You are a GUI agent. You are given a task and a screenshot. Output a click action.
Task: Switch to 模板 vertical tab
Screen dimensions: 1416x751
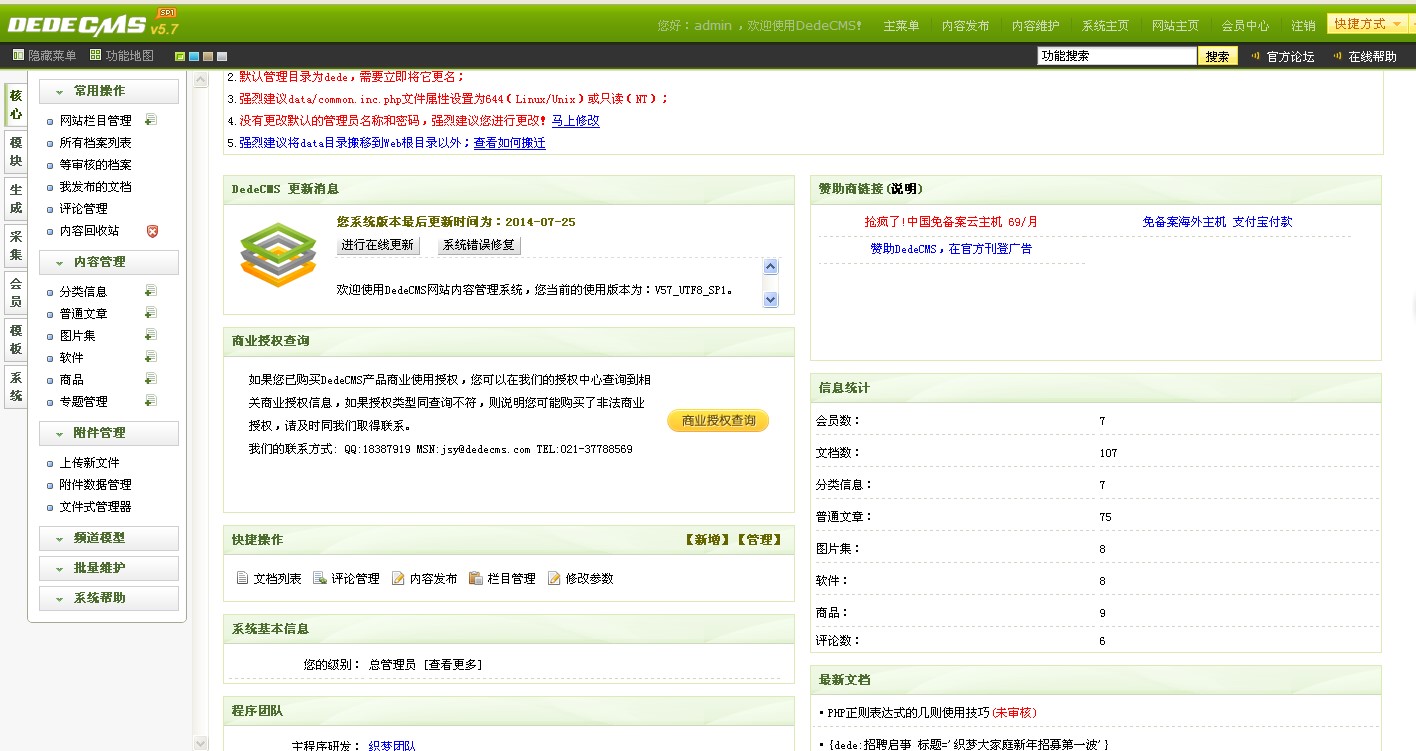pos(15,340)
